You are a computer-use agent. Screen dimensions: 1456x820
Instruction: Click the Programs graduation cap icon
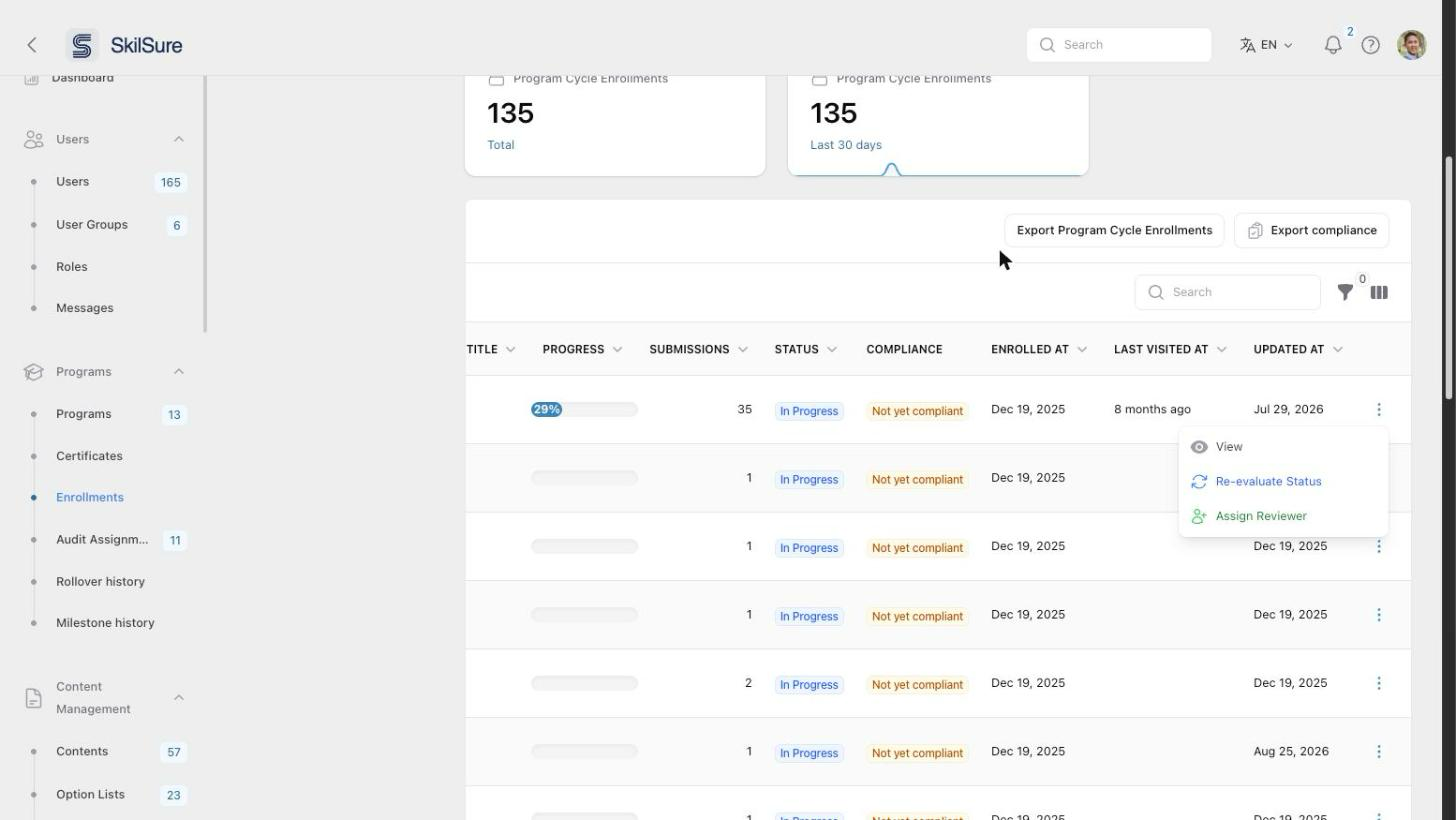point(34,372)
